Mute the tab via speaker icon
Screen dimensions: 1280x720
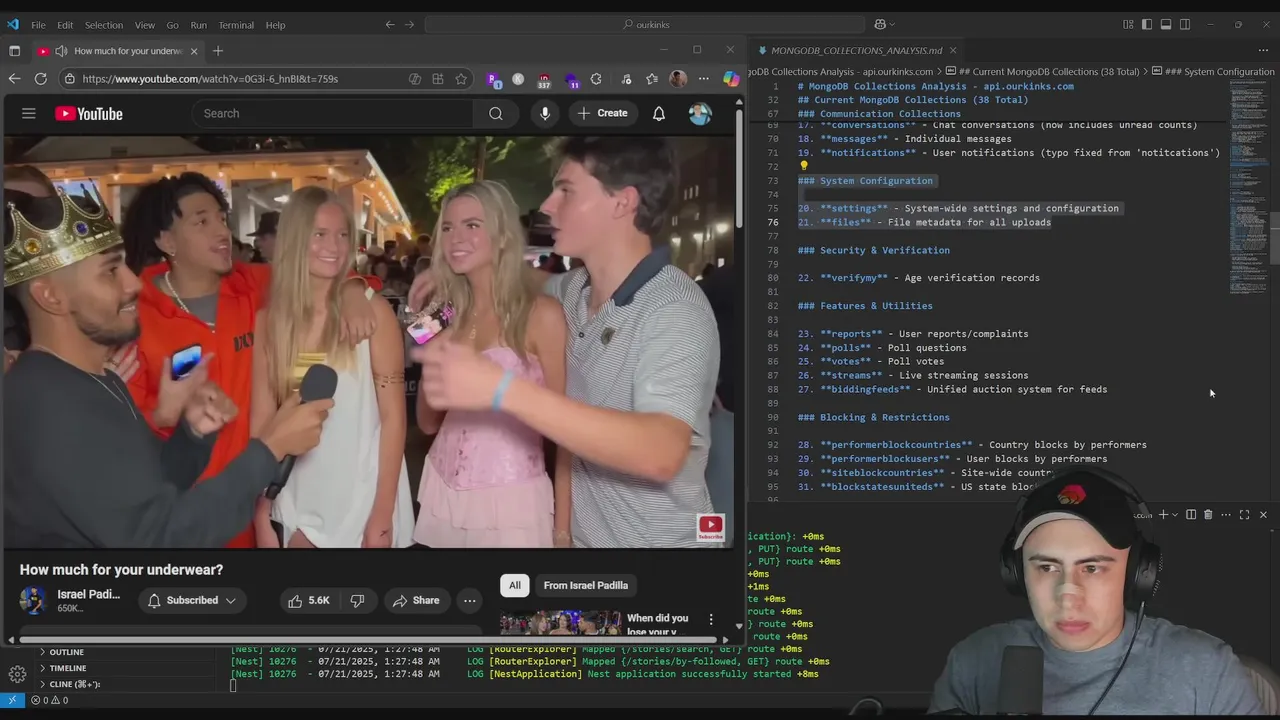(x=61, y=51)
